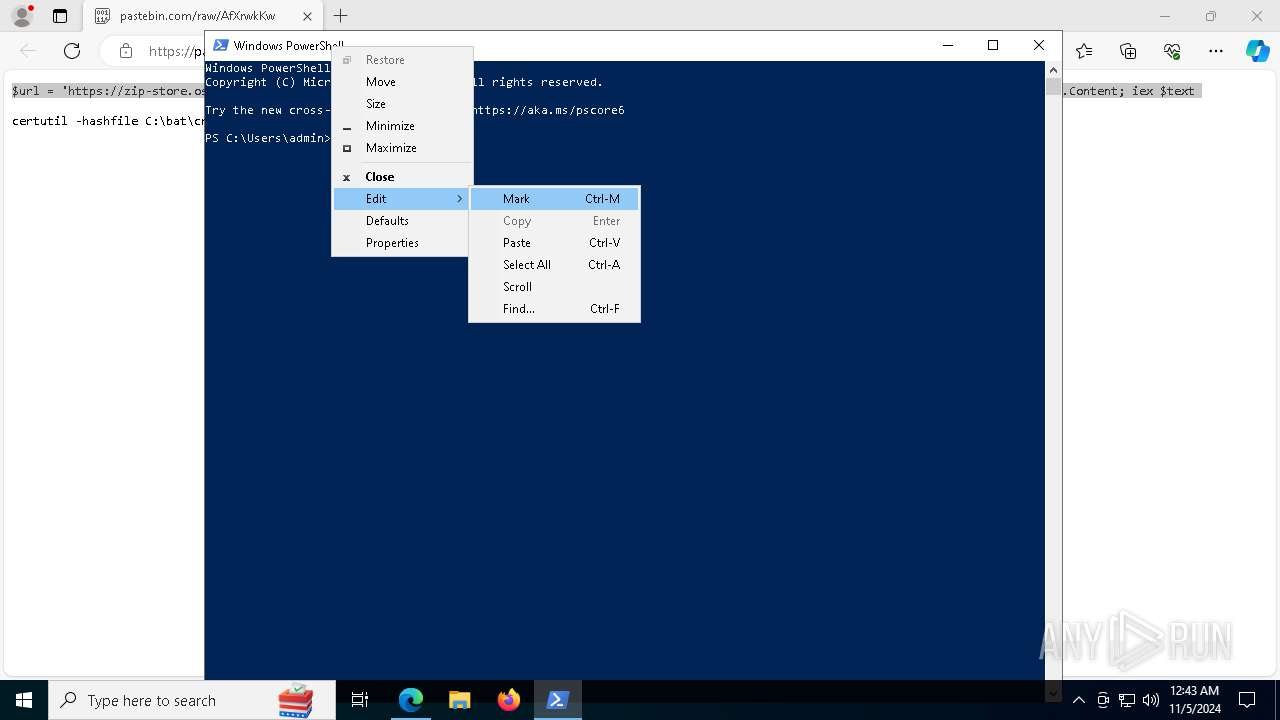
Task: Click the certutil -hashfile text line
Action: (x=108, y=121)
